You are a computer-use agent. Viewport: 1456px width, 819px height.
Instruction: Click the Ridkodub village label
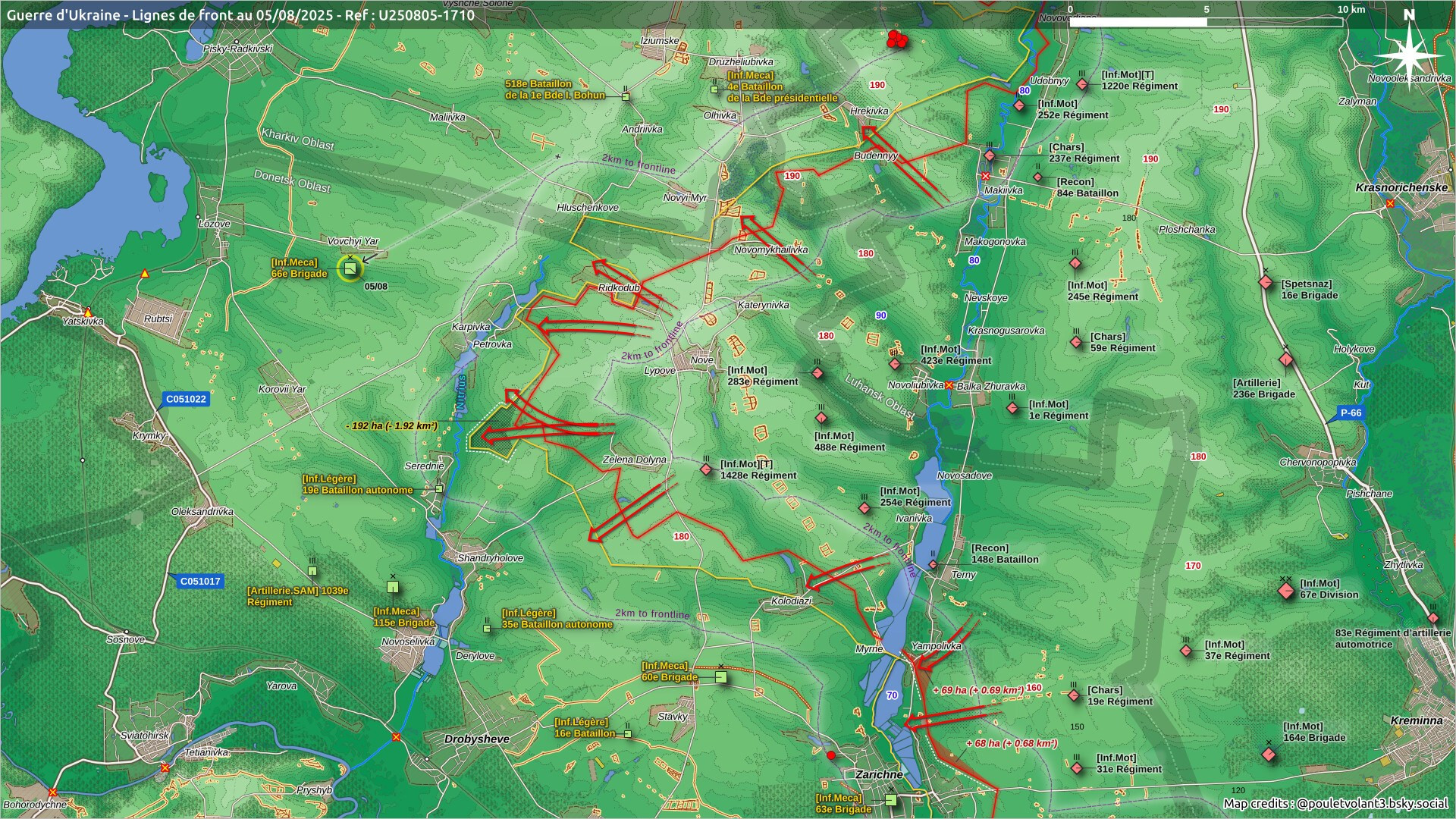pyautogui.click(x=619, y=288)
